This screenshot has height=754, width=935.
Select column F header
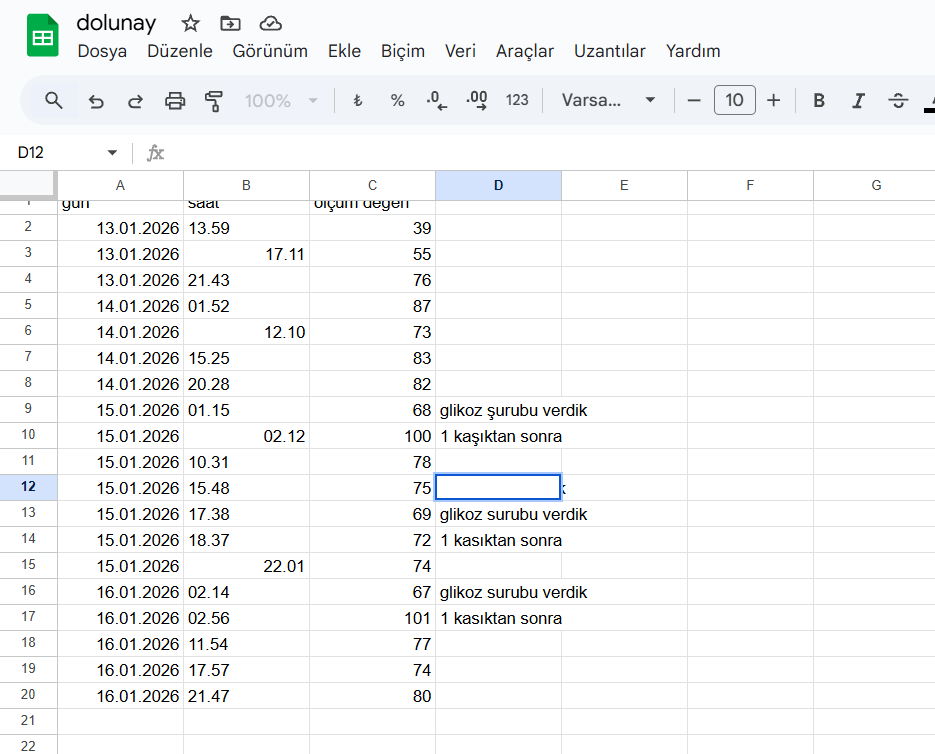[x=750, y=186]
